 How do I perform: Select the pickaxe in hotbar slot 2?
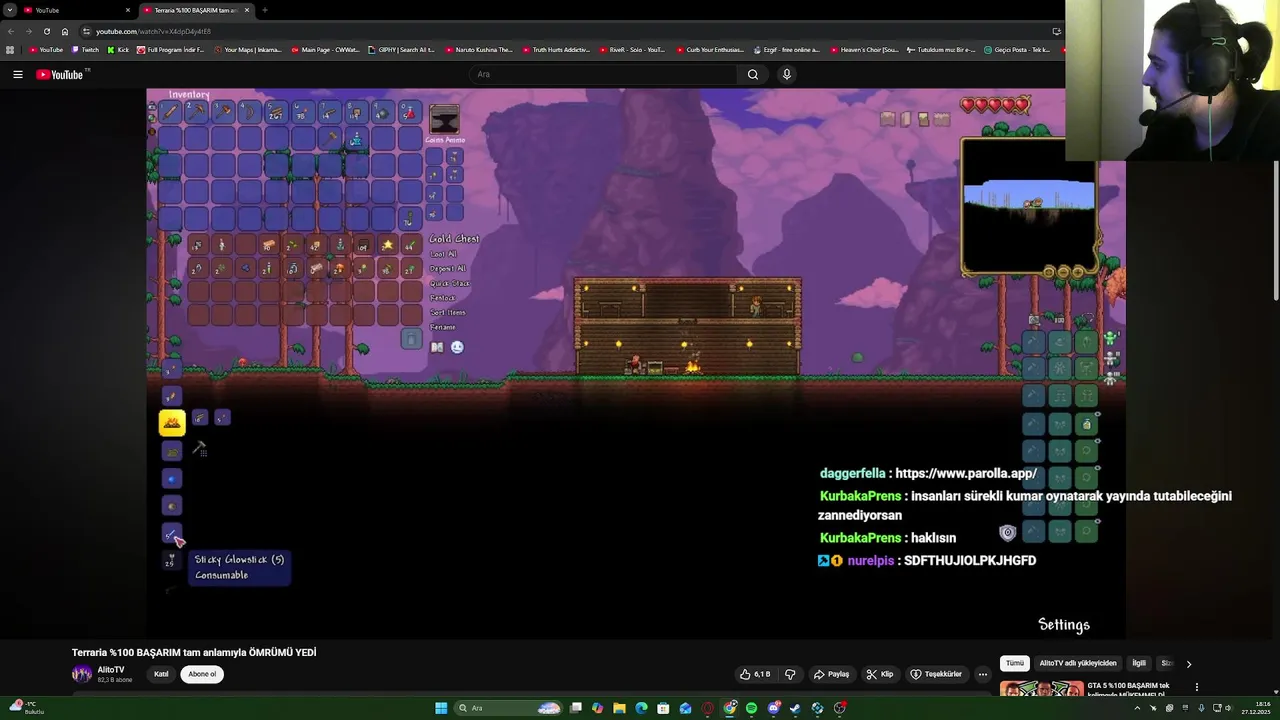196,112
